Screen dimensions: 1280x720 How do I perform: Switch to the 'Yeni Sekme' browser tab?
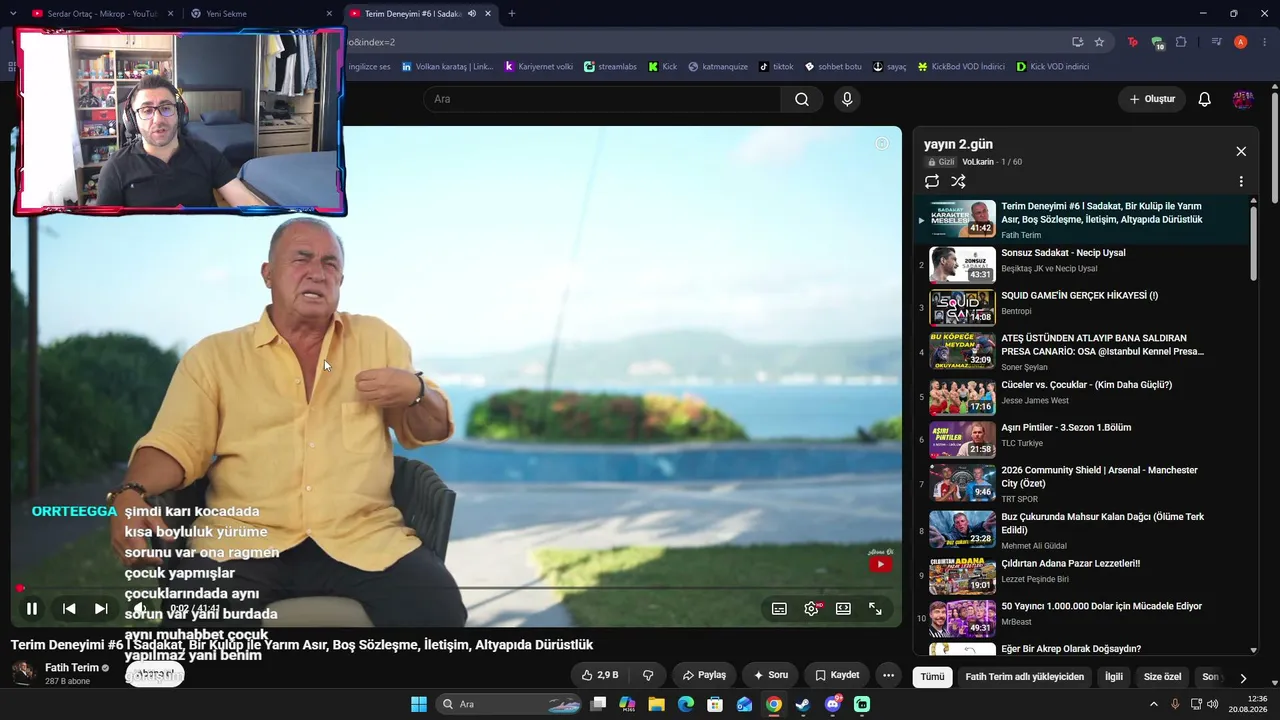(x=260, y=14)
